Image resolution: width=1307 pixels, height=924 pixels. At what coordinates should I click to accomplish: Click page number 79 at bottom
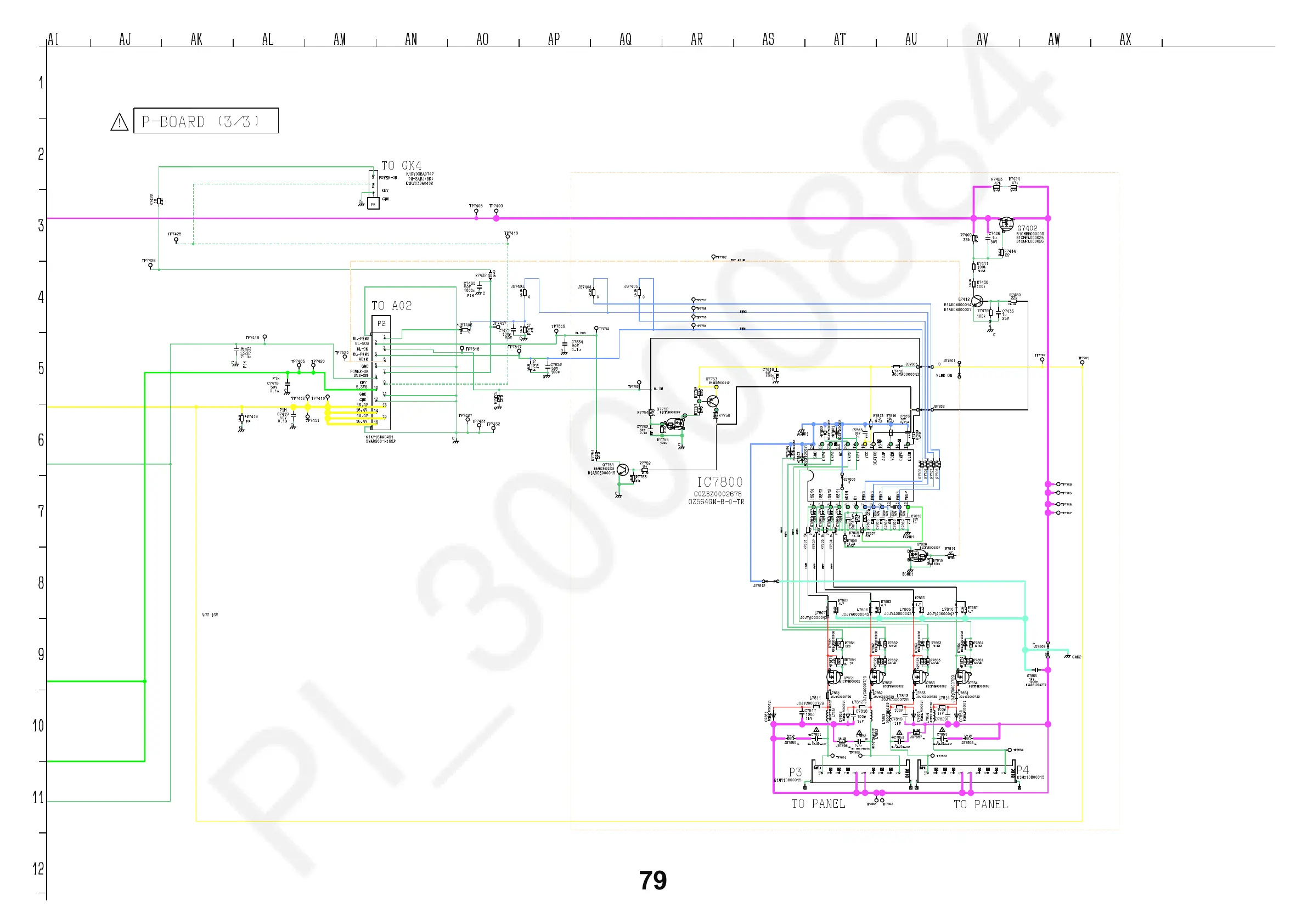[652, 880]
